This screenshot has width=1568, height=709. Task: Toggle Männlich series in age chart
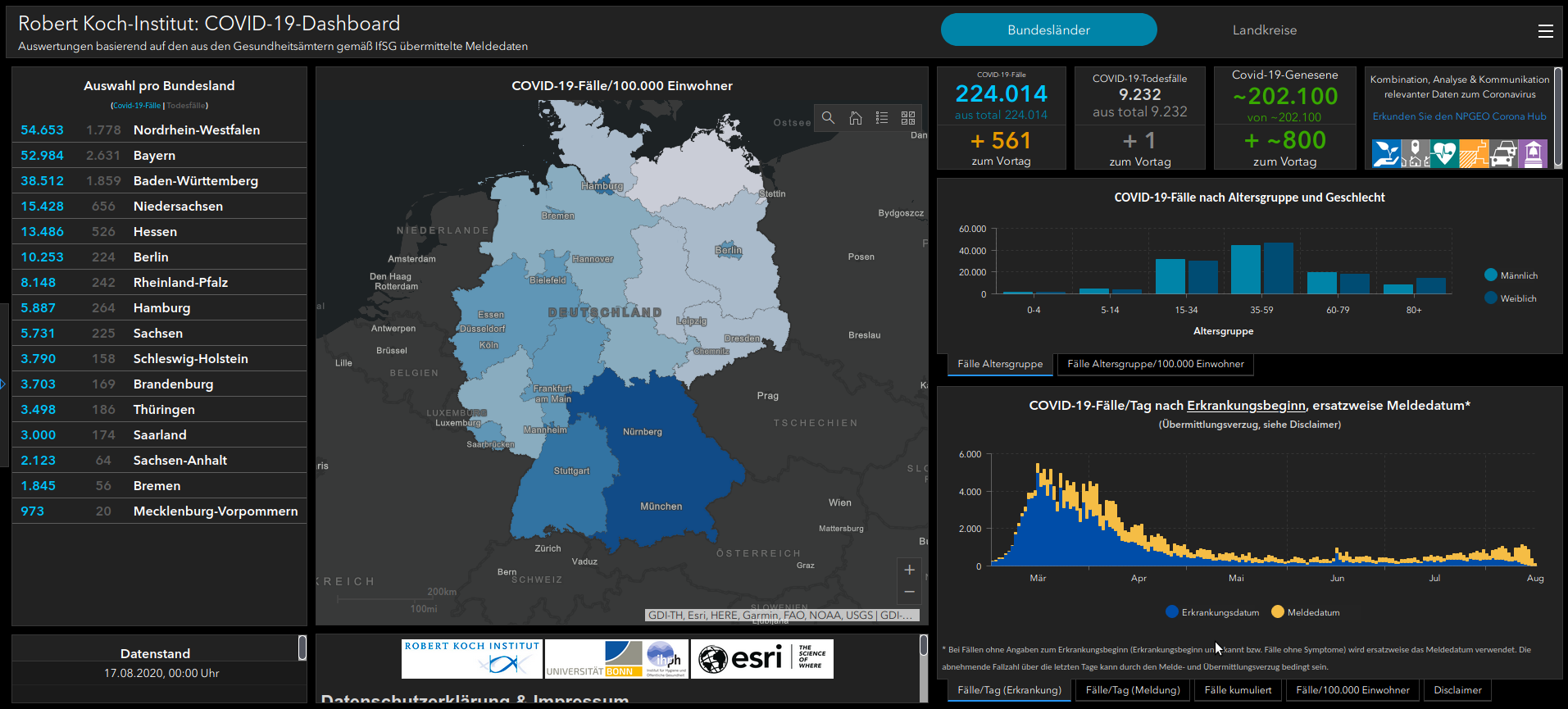[1491, 275]
